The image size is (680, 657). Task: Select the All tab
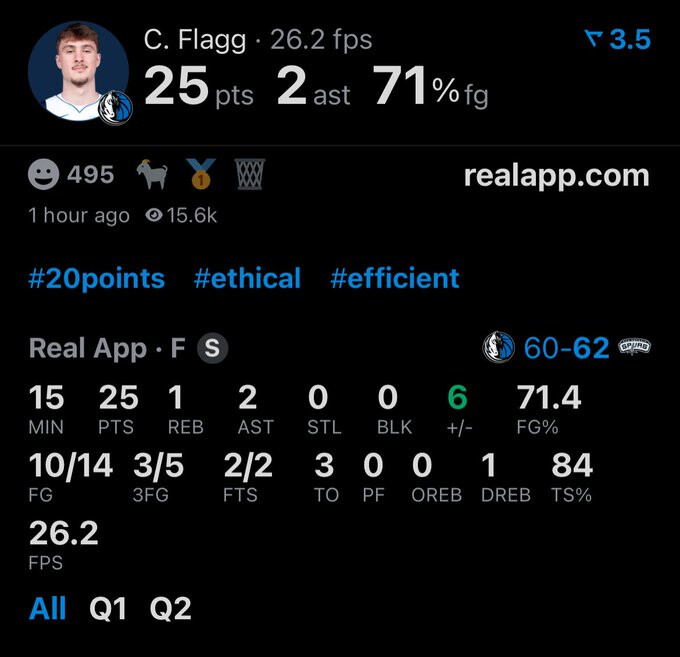coord(48,608)
